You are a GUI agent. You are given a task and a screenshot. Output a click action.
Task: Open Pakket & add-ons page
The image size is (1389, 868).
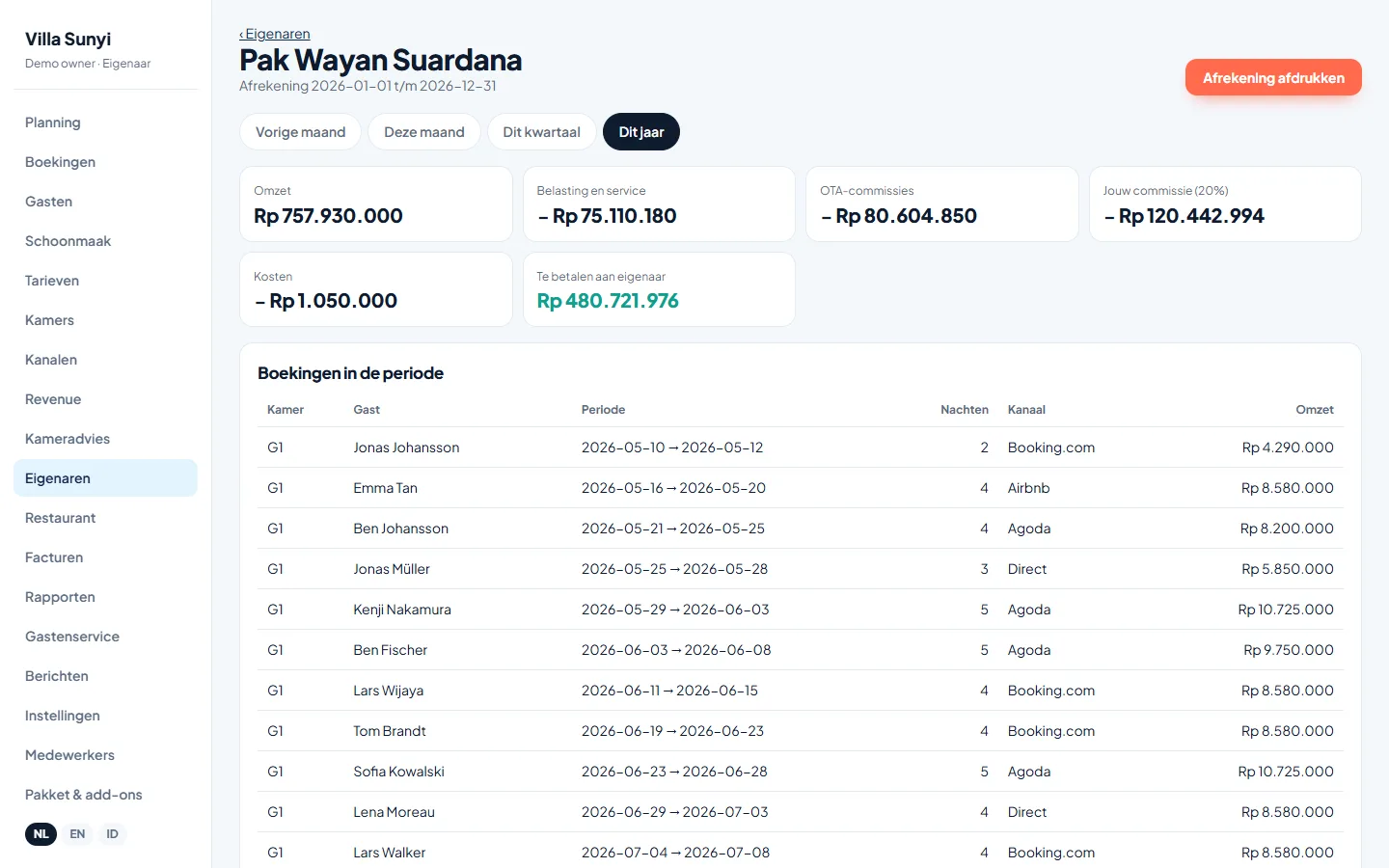point(105,795)
